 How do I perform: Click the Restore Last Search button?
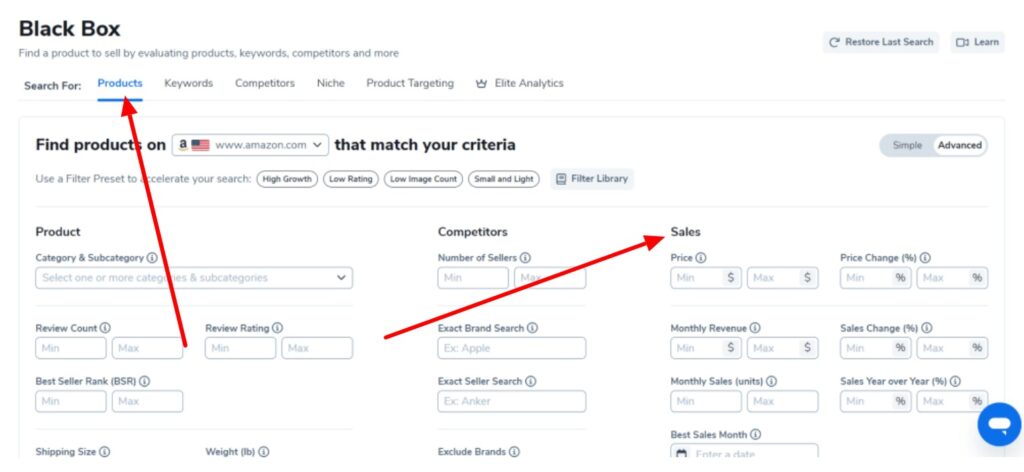[x=881, y=42]
